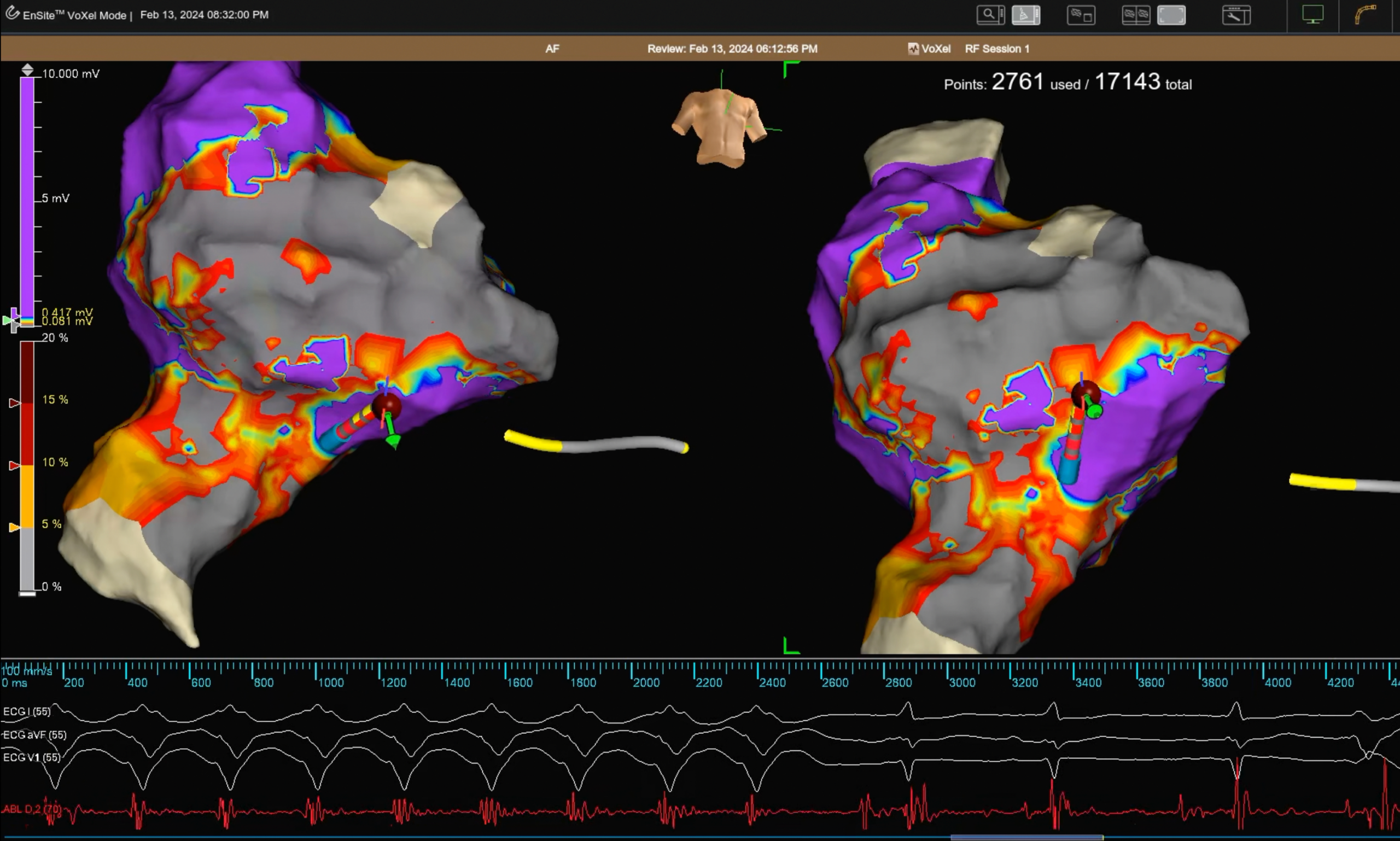Click the up-down stepper above voltage bar
1400x841 pixels.
pyautogui.click(x=27, y=71)
